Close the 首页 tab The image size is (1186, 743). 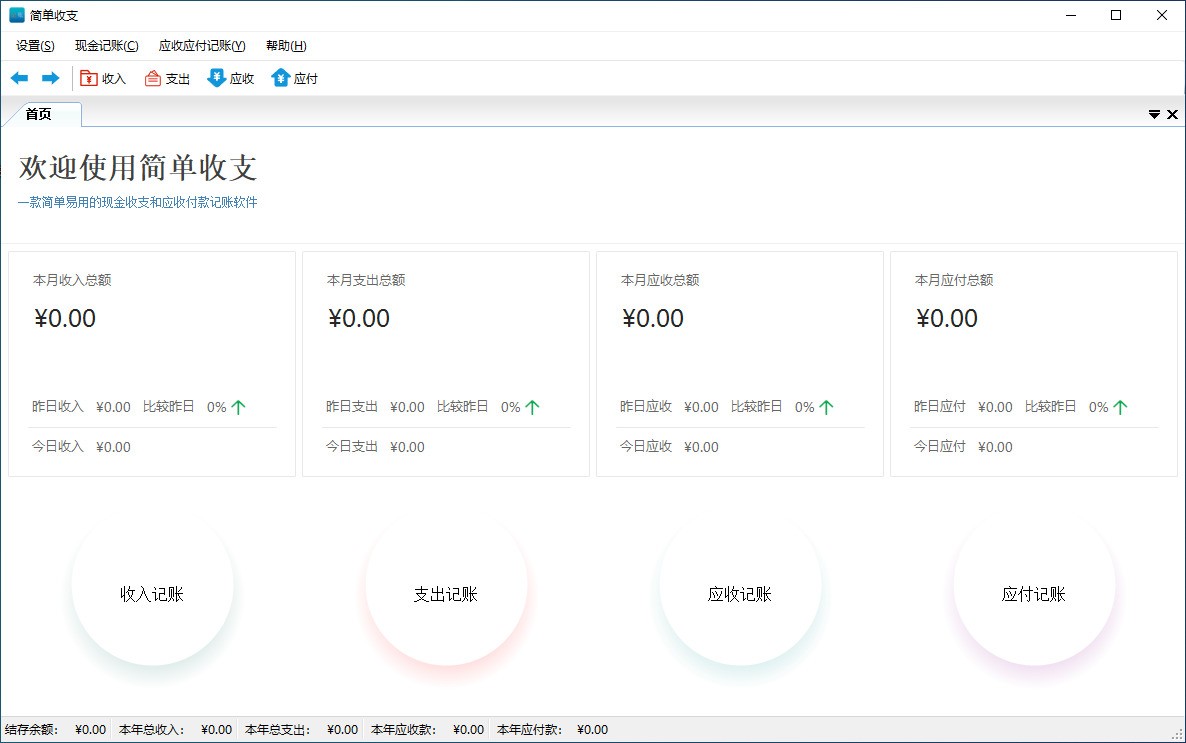[1172, 114]
